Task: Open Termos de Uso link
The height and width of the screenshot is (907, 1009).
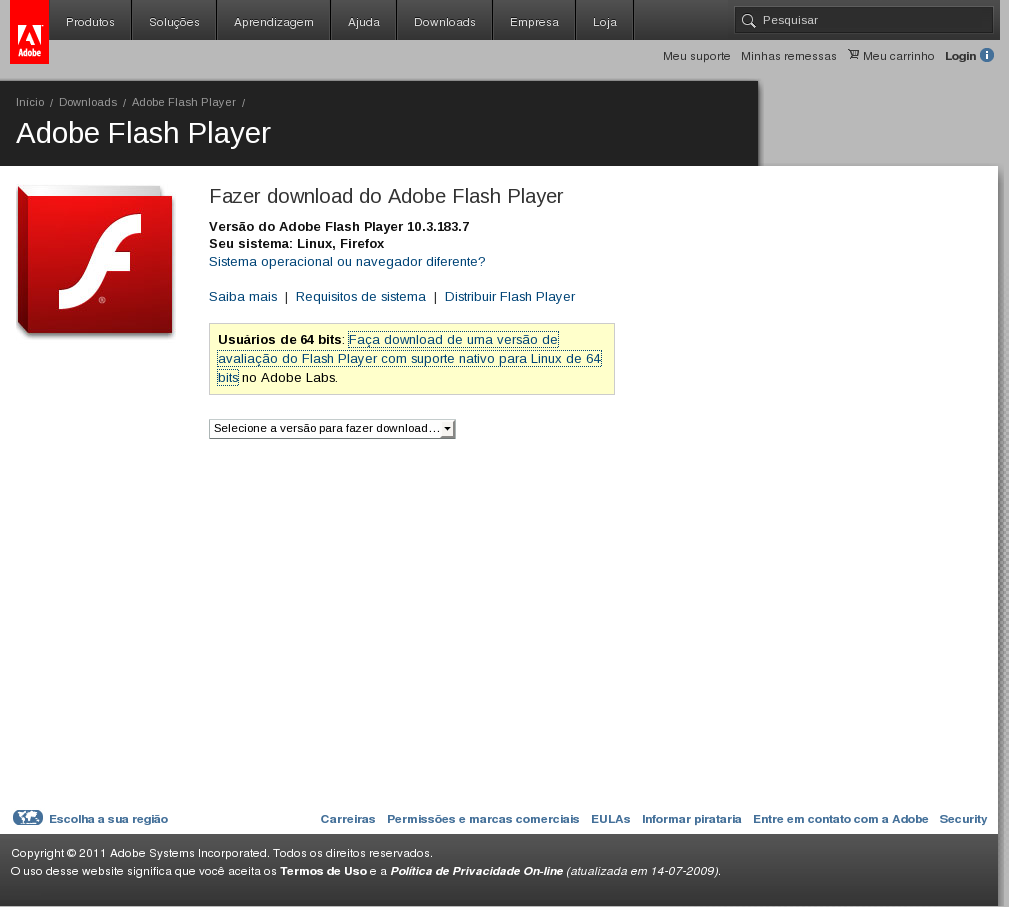Action: click(323, 871)
